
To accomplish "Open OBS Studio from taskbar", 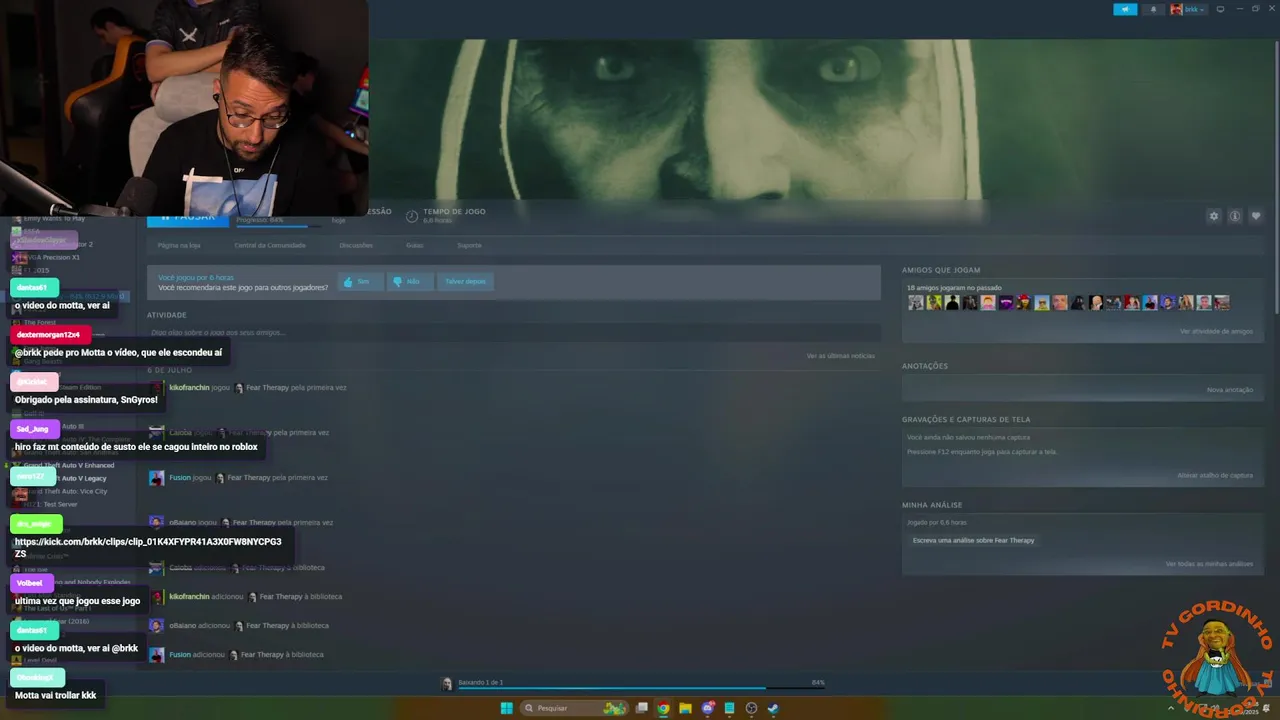I will click(x=752, y=708).
